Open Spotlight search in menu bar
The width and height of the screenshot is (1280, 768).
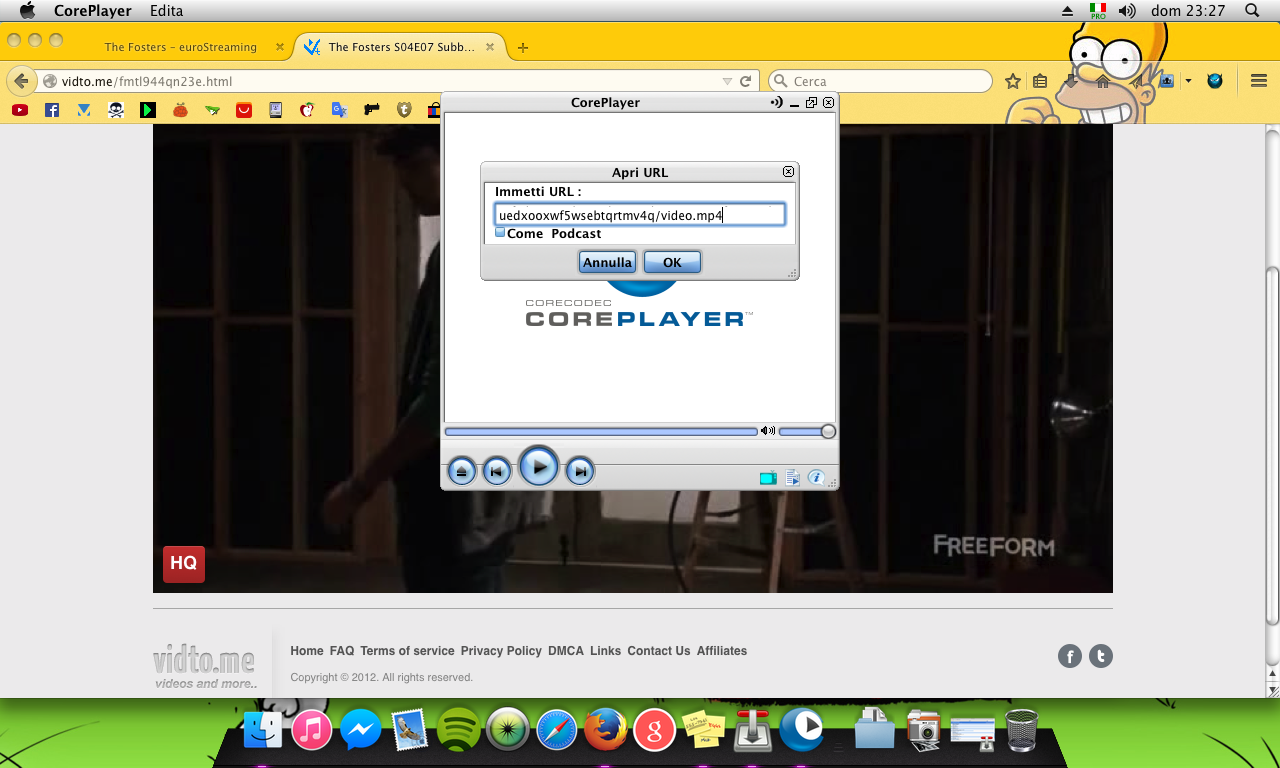(x=1252, y=11)
